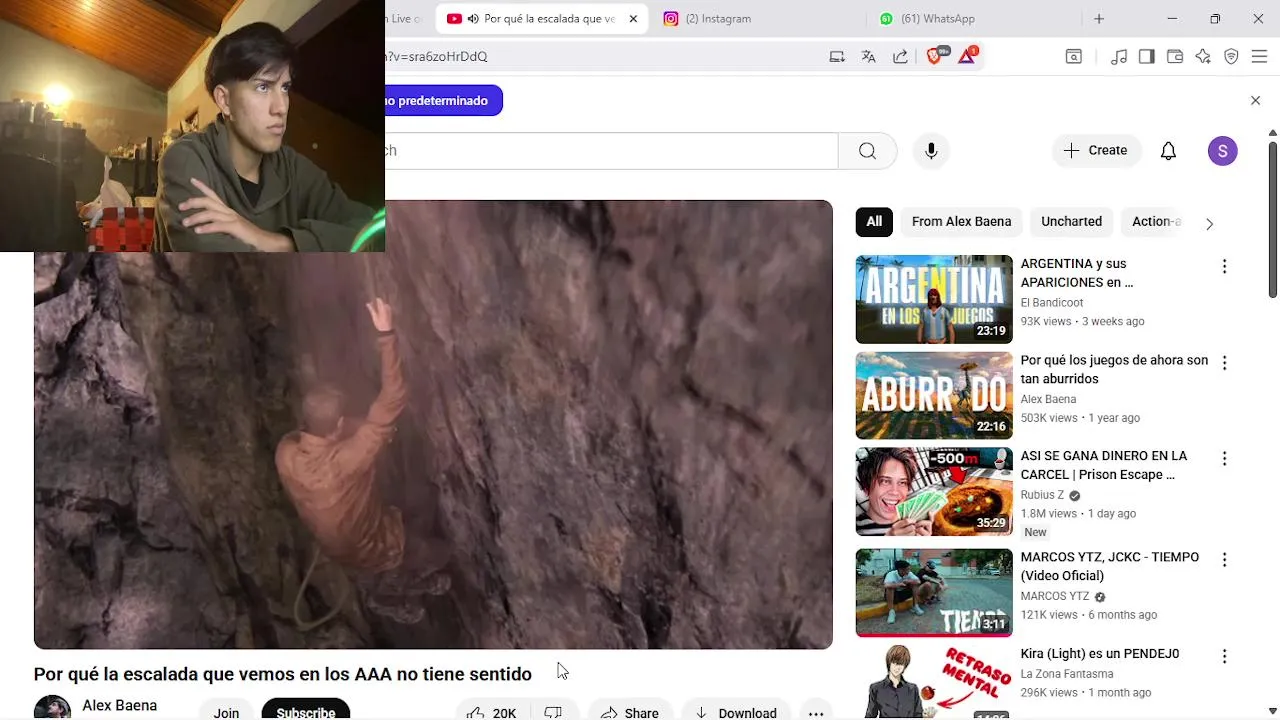Click the video title Por qué la escalada

coord(283,674)
